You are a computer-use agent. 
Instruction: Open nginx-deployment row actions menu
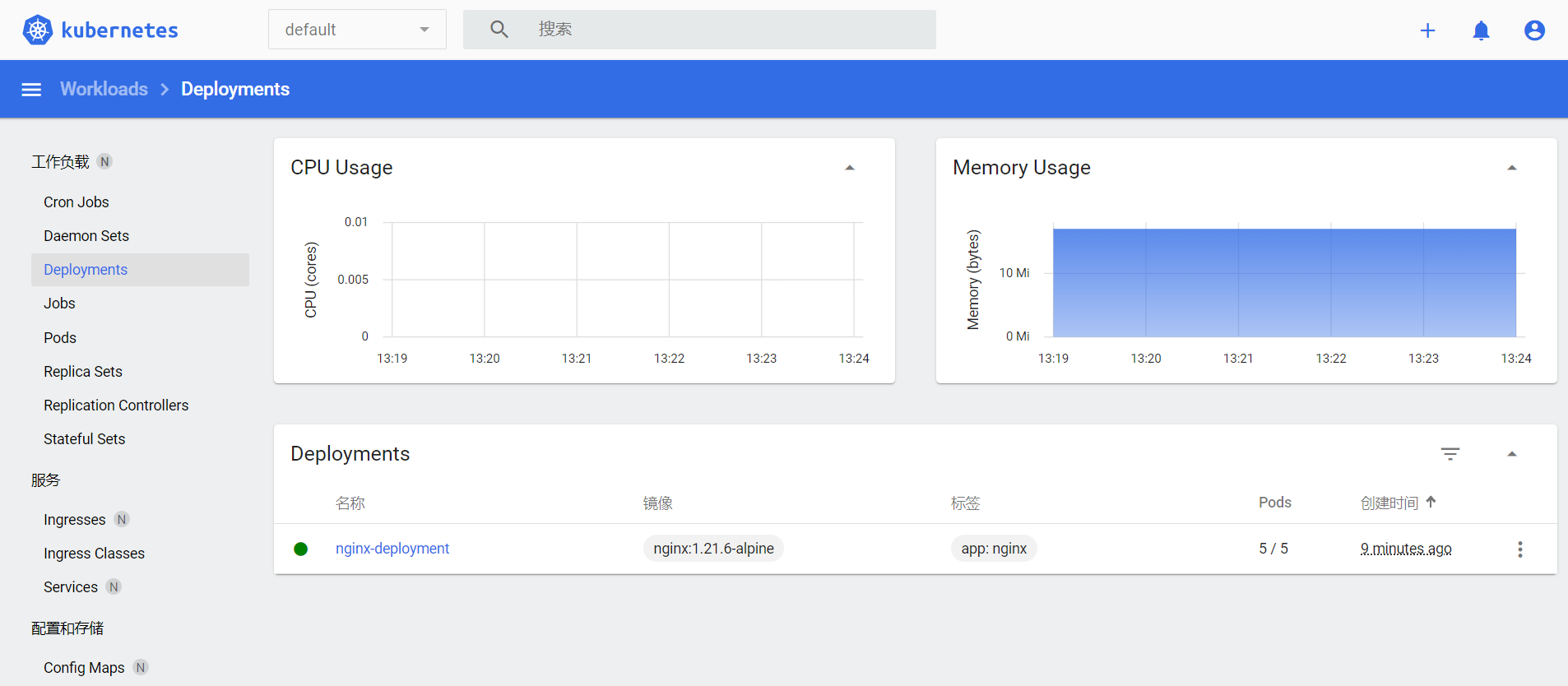click(x=1520, y=549)
